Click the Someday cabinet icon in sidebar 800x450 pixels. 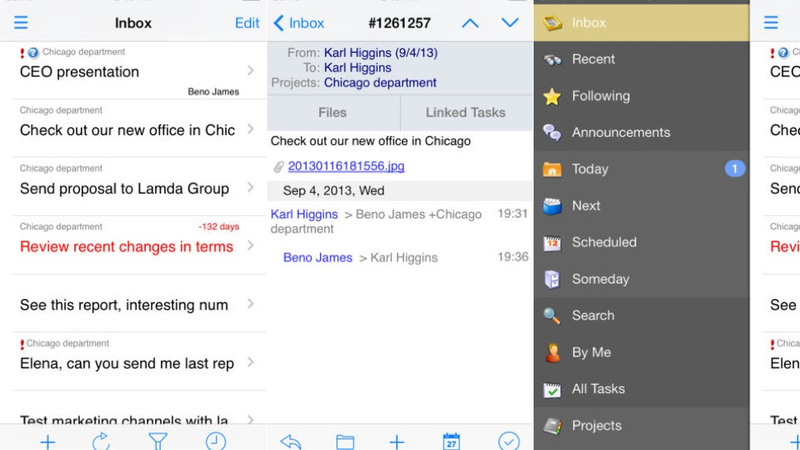point(552,279)
